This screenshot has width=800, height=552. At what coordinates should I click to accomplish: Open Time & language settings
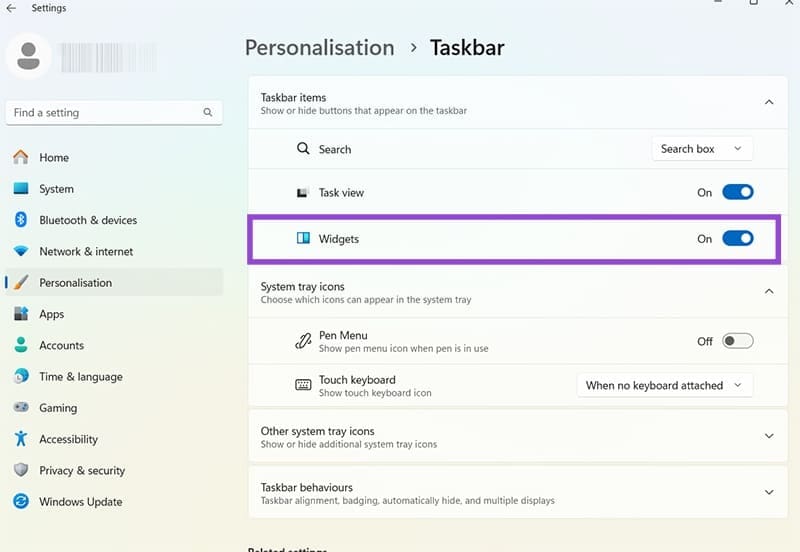(x=114, y=377)
